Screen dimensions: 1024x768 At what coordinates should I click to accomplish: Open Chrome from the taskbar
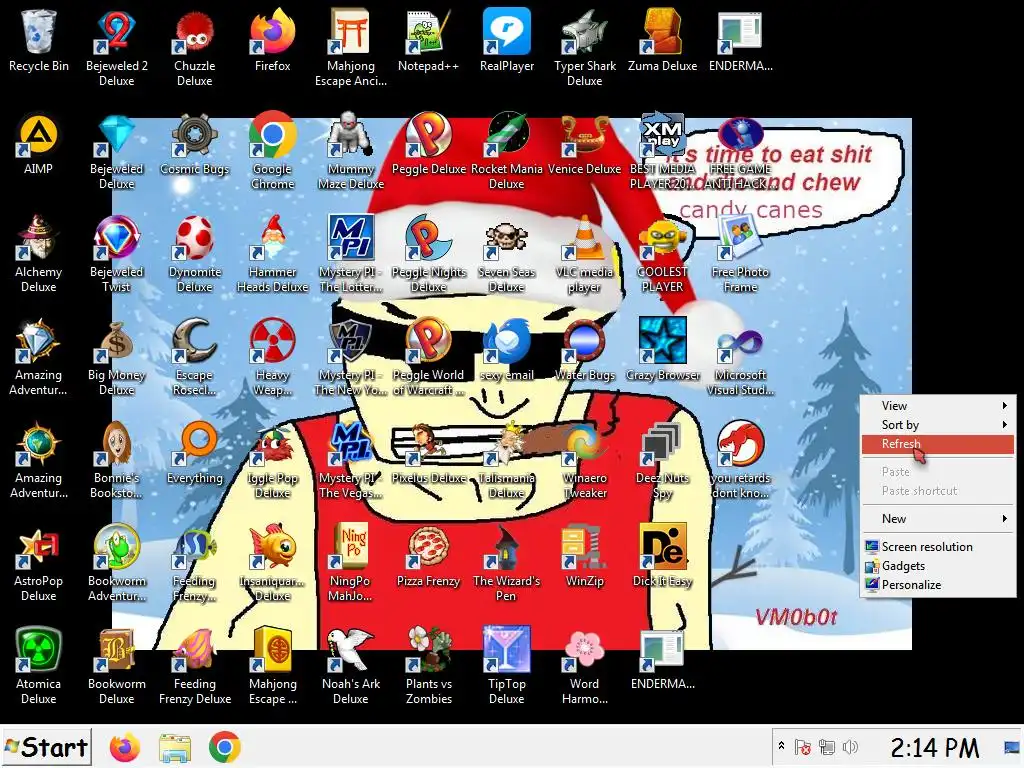click(225, 747)
